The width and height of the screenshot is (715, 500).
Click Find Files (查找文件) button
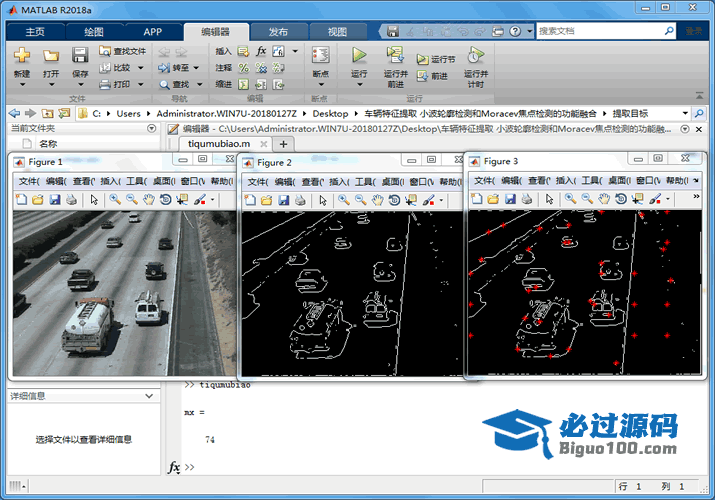(123, 51)
